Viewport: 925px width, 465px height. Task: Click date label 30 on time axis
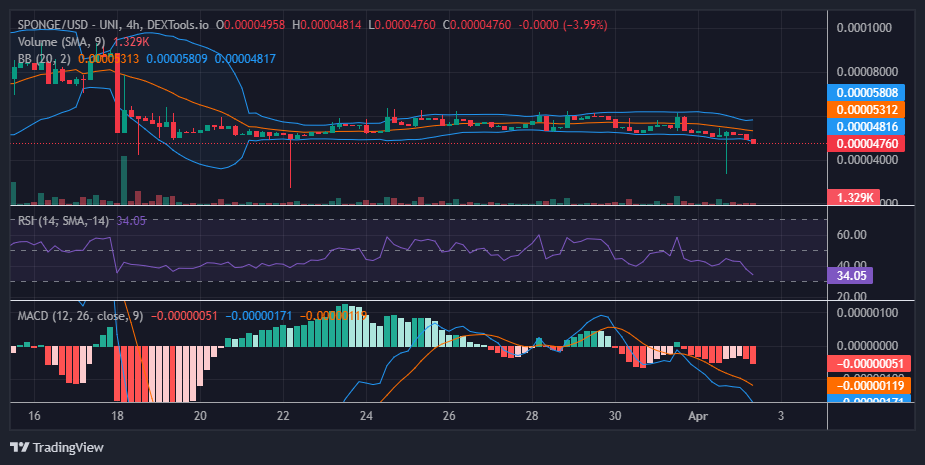coord(615,415)
